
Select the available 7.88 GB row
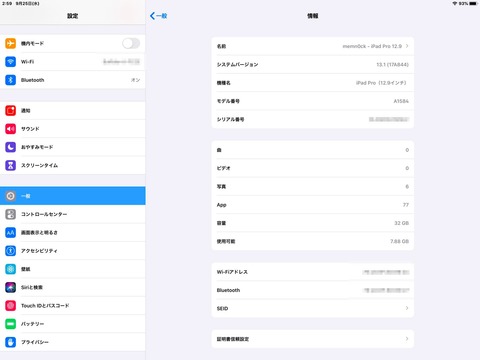313,241
